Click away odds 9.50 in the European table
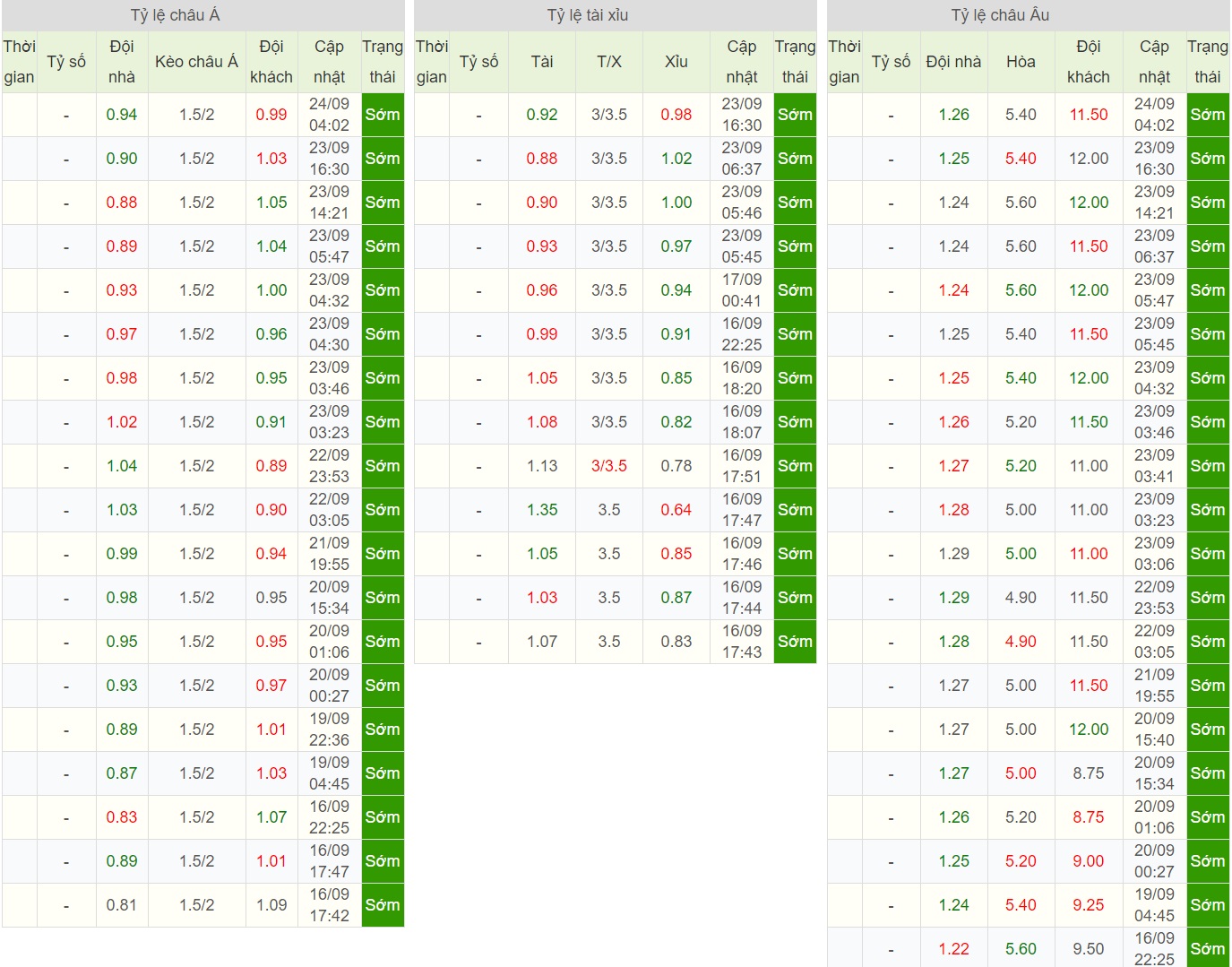 (1089, 949)
